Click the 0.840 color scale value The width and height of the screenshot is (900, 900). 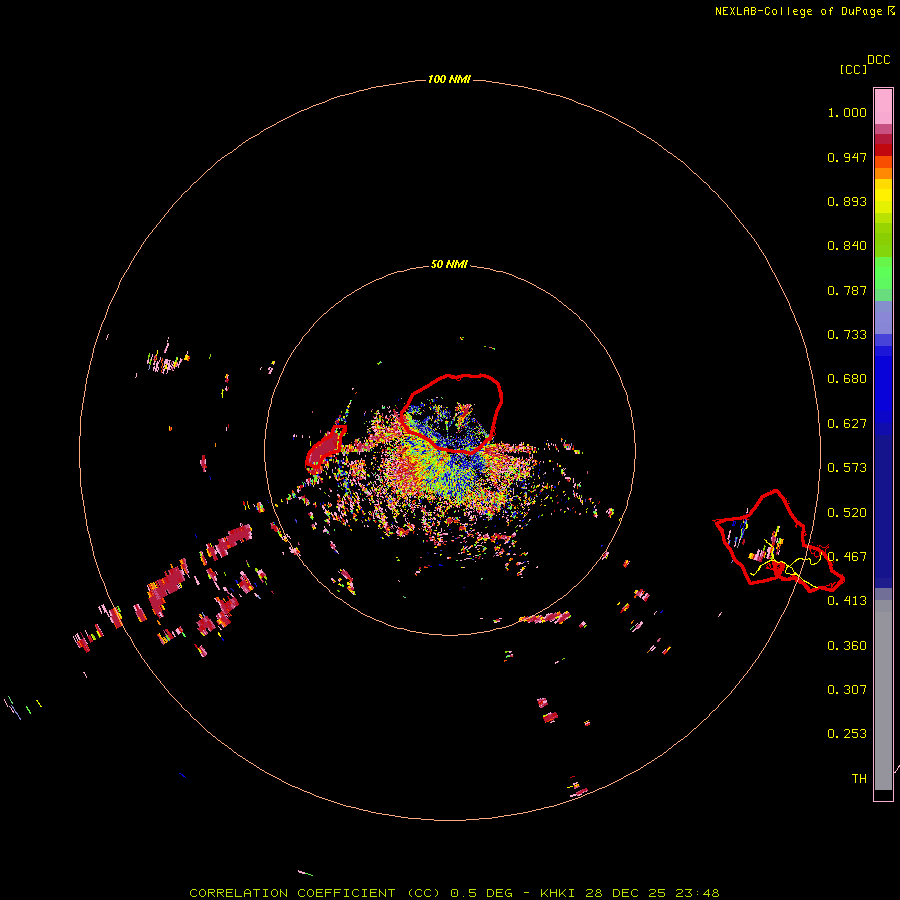click(x=847, y=246)
